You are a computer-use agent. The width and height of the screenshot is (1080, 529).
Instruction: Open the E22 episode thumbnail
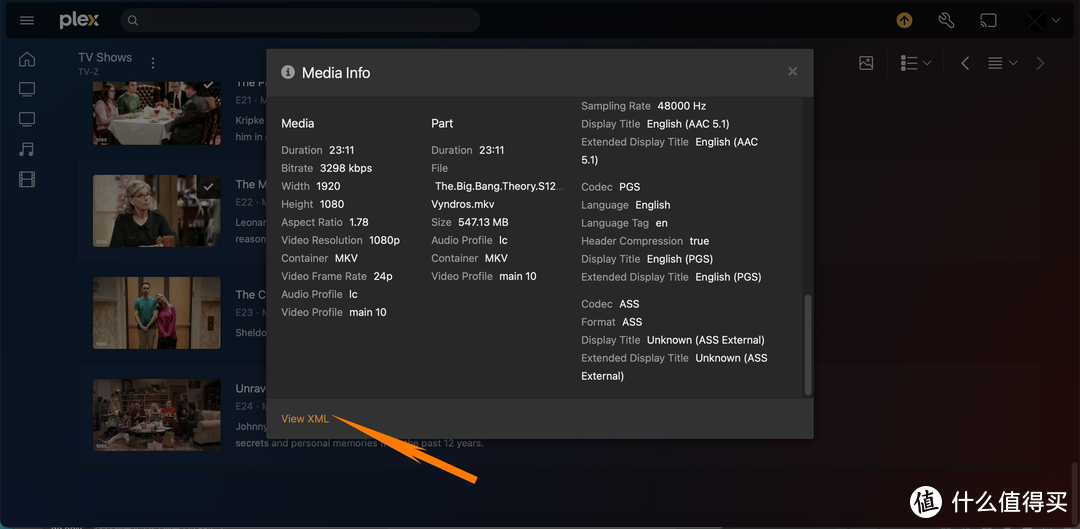click(x=157, y=211)
